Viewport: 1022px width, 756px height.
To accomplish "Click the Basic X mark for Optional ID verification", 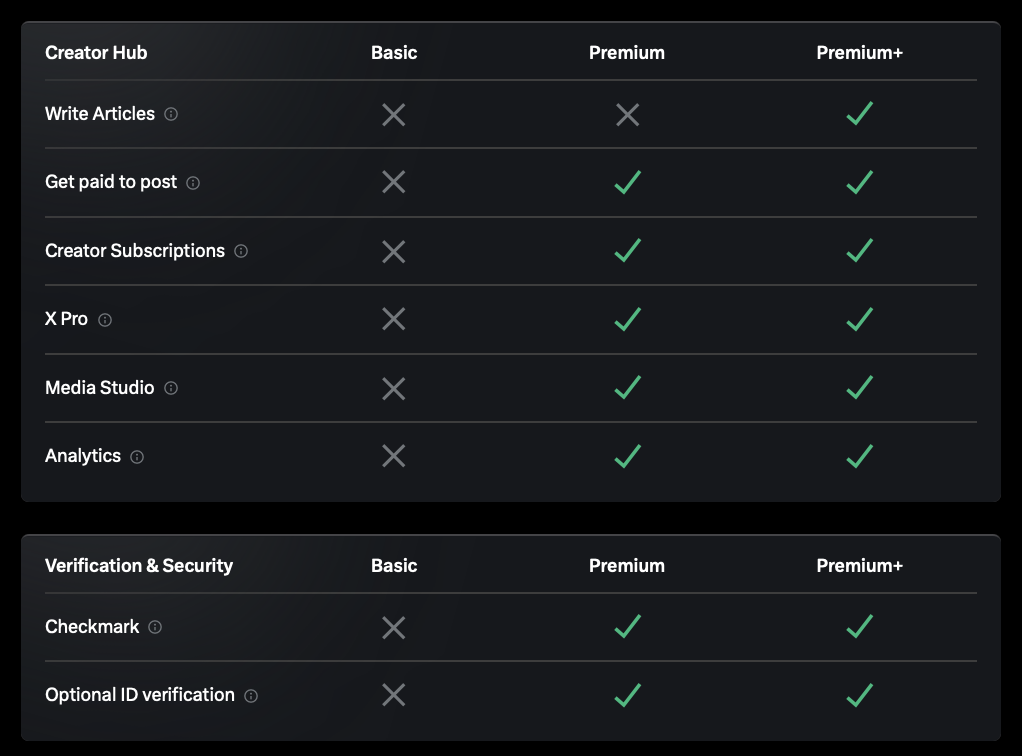I will tap(393, 695).
